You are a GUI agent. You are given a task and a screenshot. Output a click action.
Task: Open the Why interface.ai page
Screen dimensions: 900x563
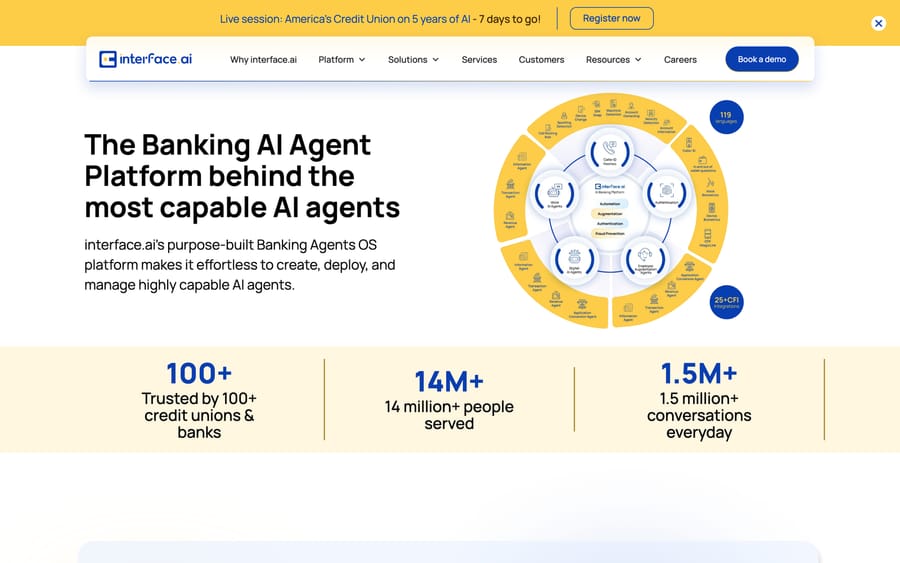(263, 60)
